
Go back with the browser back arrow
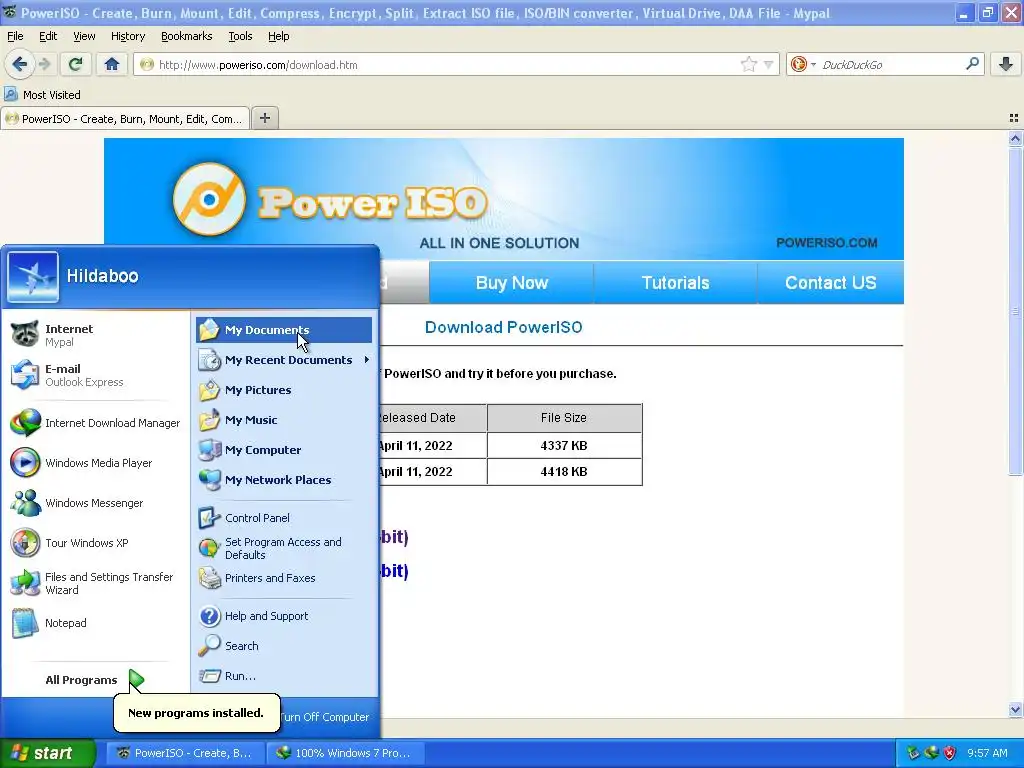20,64
